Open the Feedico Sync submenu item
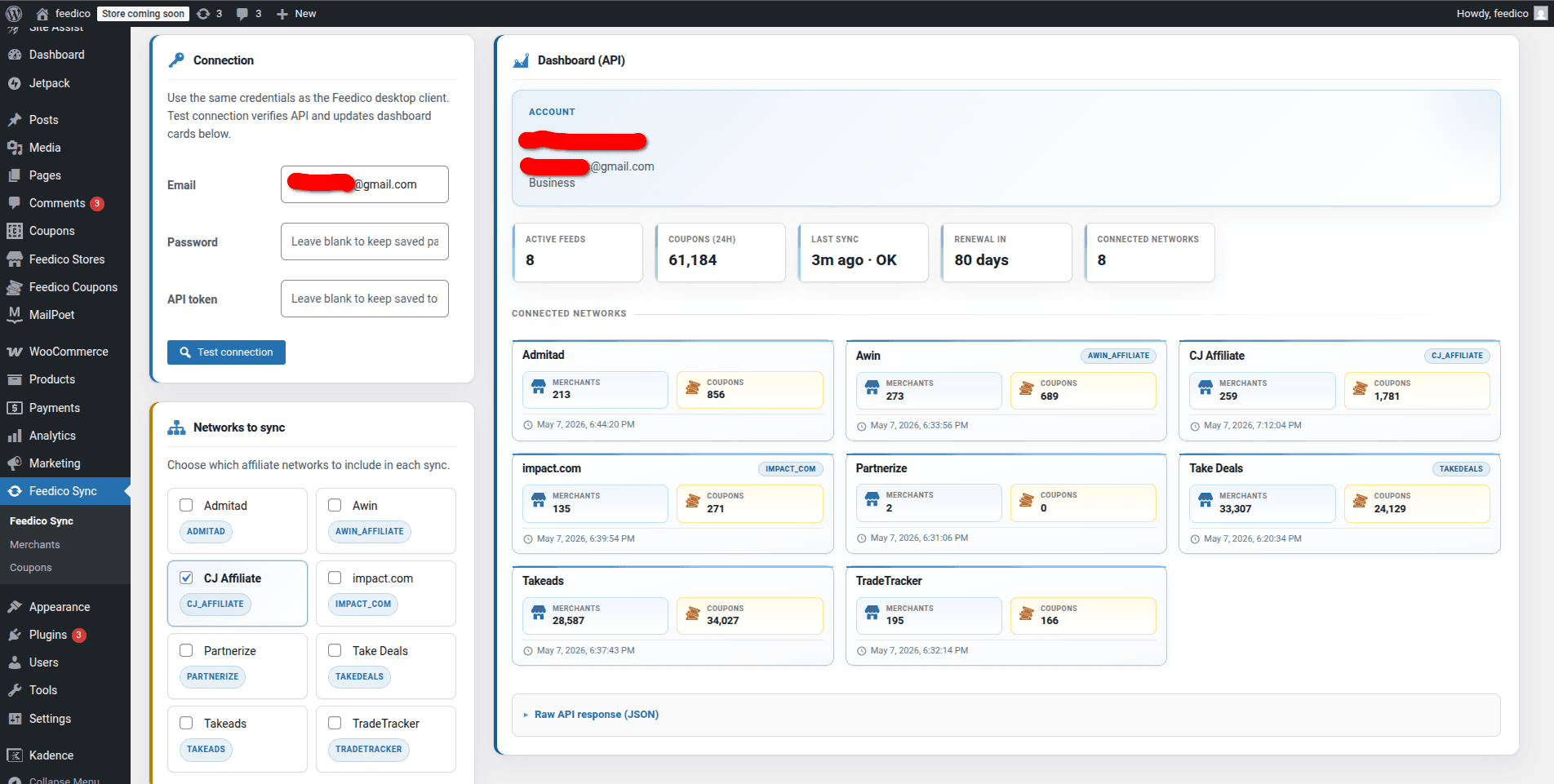This screenshot has width=1554, height=784. (x=42, y=520)
